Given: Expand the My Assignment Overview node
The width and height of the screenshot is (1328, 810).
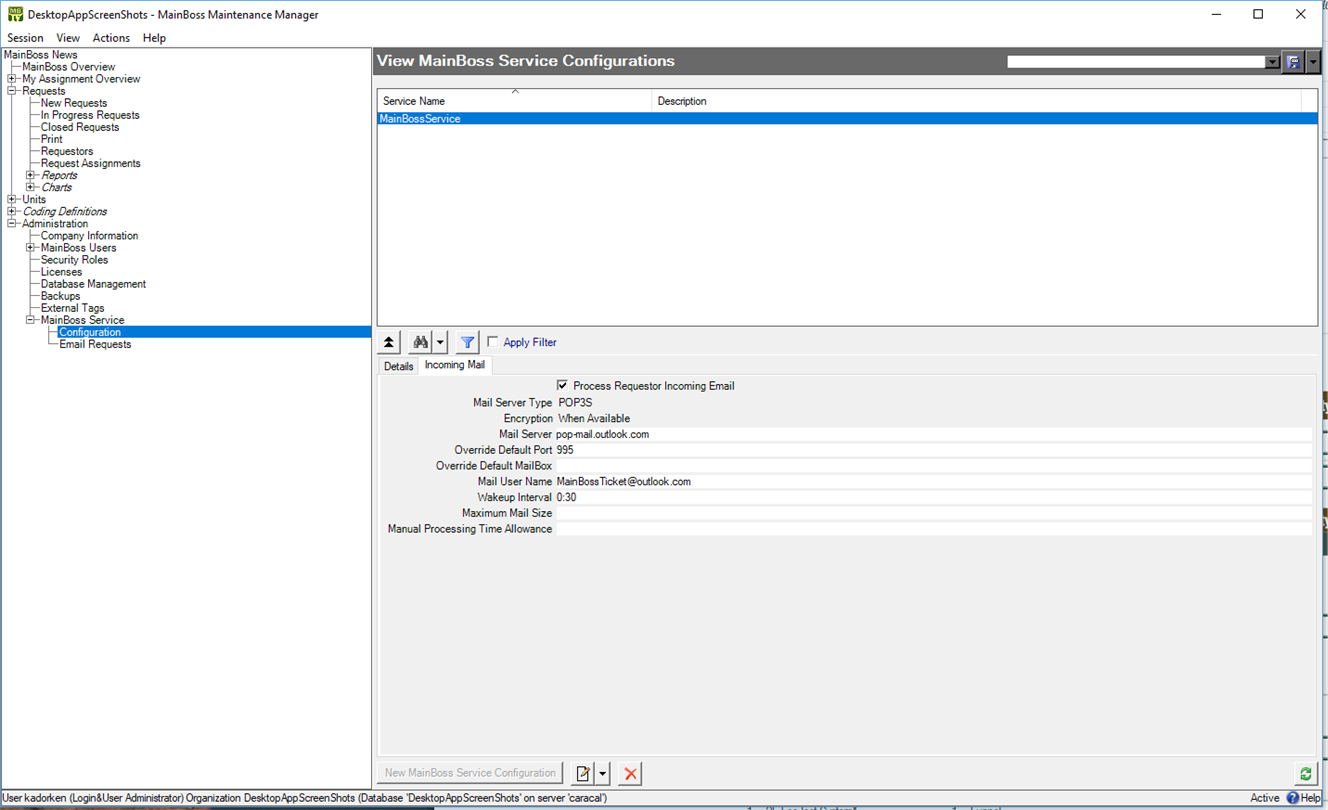Looking at the screenshot, I should coord(12,79).
